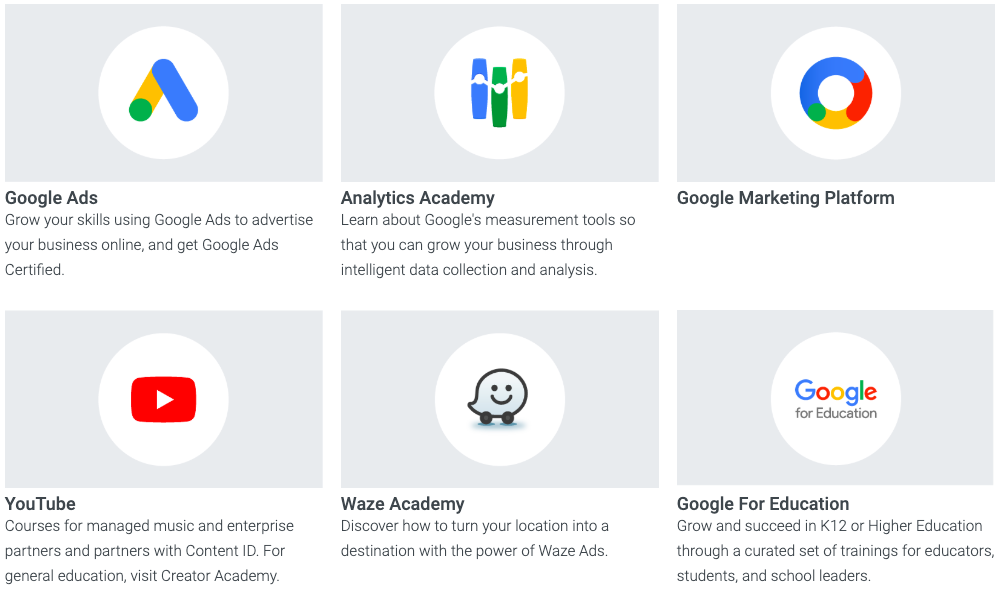Select the Google For Education heading
Screen dimensions: 1001x595
(x=763, y=504)
